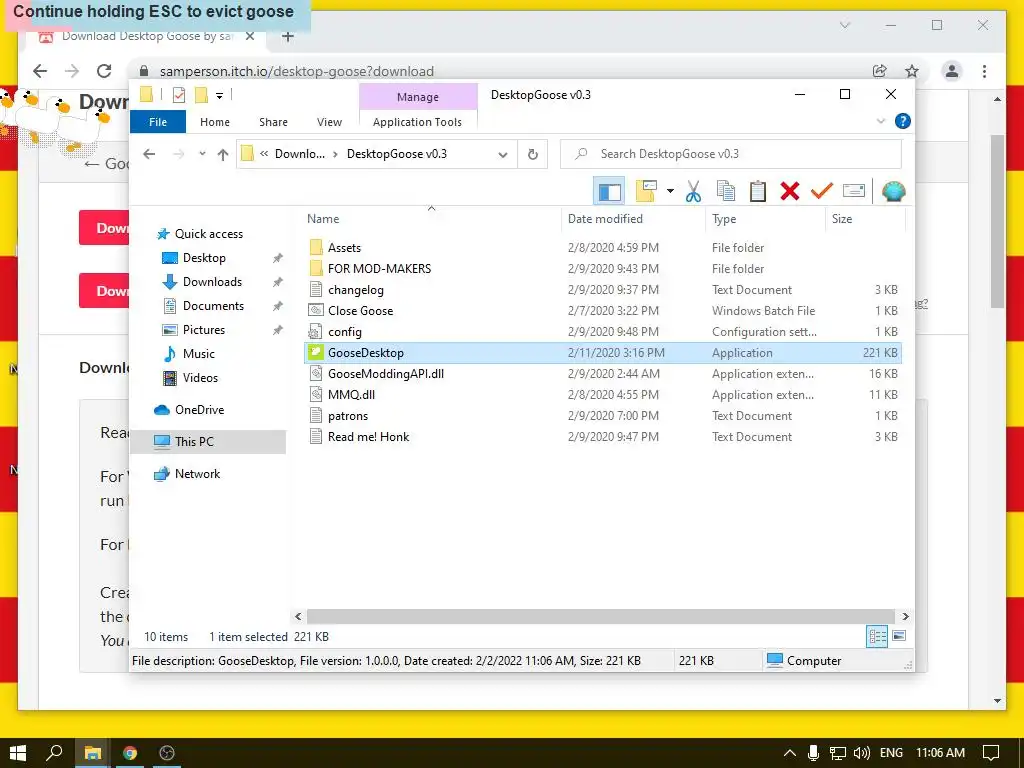Sort by the Size column header
Screen dimensions: 1024x768
point(865,219)
